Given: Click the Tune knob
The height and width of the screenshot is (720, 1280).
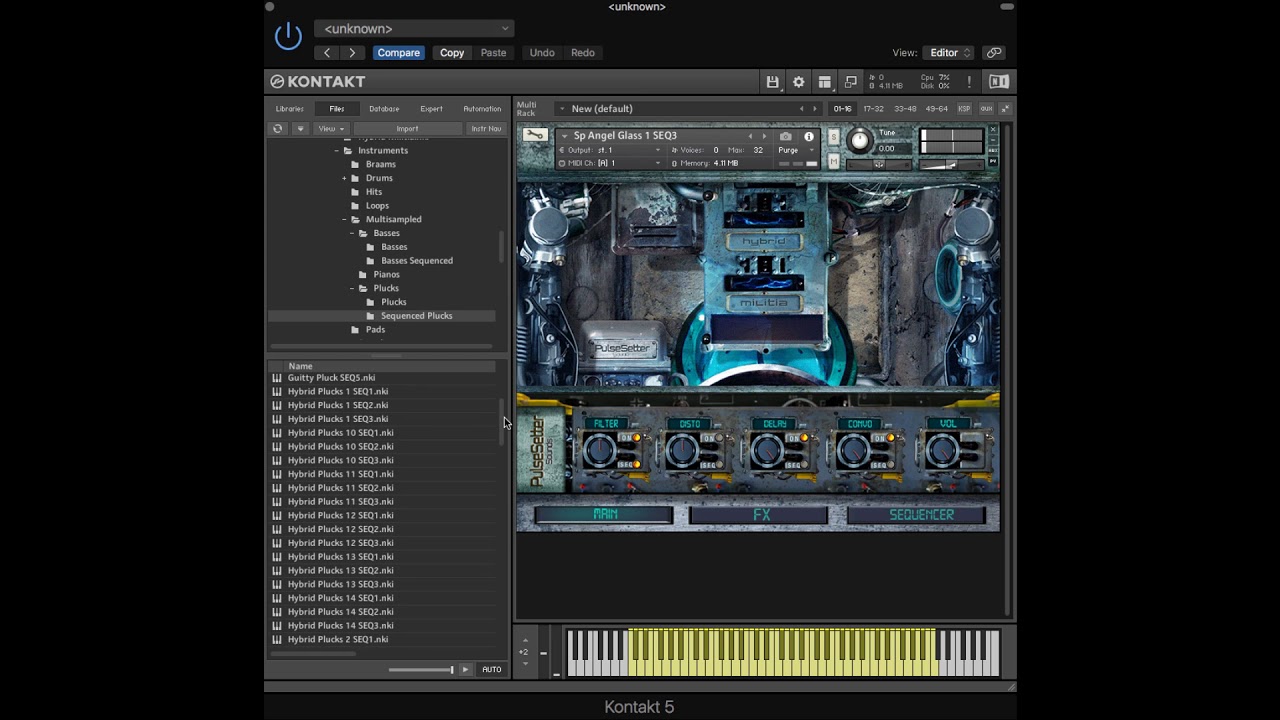Looking at the screenshot, I should pos(859,141).
